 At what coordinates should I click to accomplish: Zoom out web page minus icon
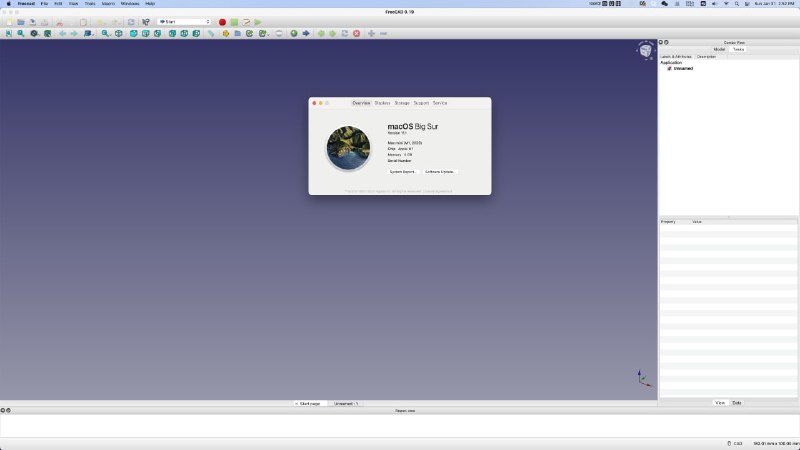(384, 34)
